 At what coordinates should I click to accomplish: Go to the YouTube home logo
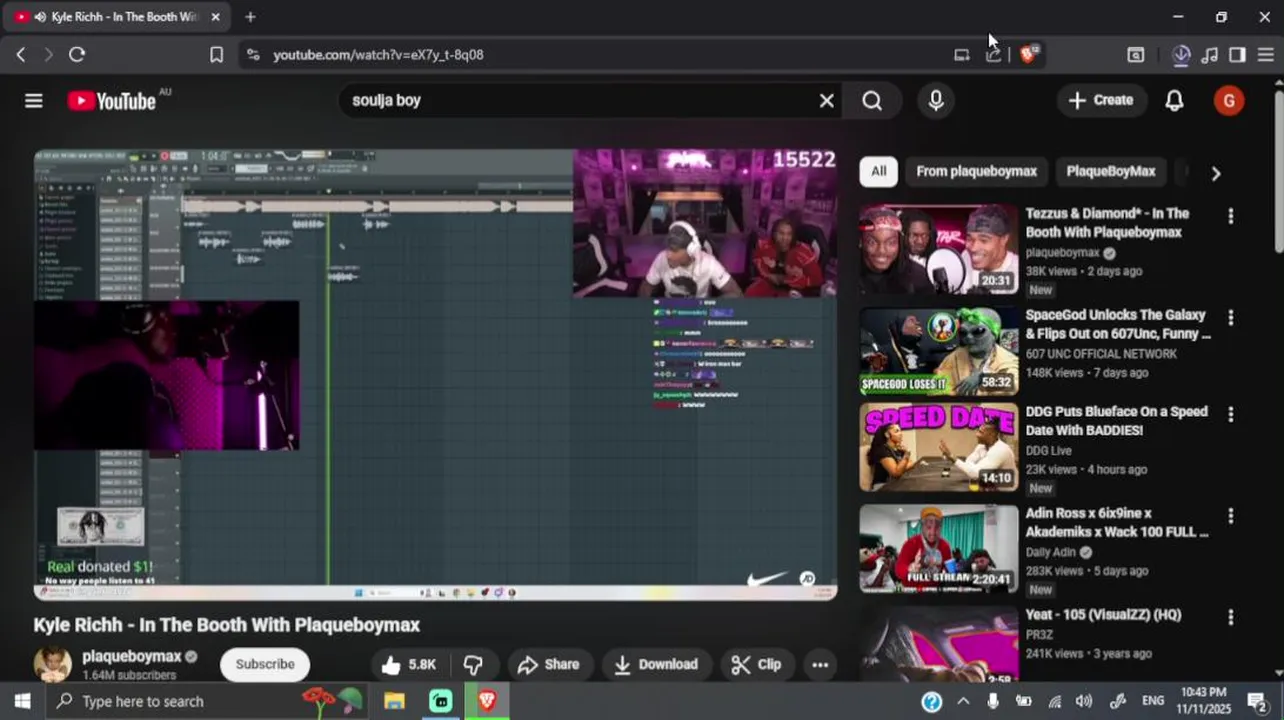pos(112,100)
